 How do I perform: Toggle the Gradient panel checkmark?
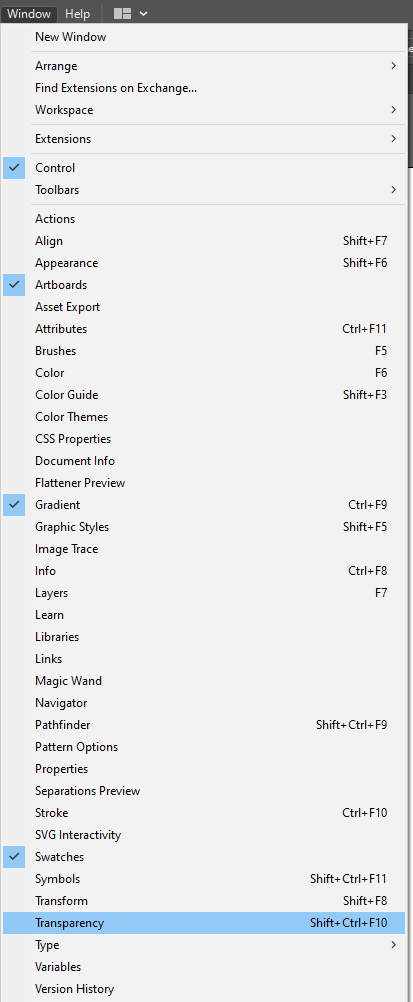coord(14,505)
